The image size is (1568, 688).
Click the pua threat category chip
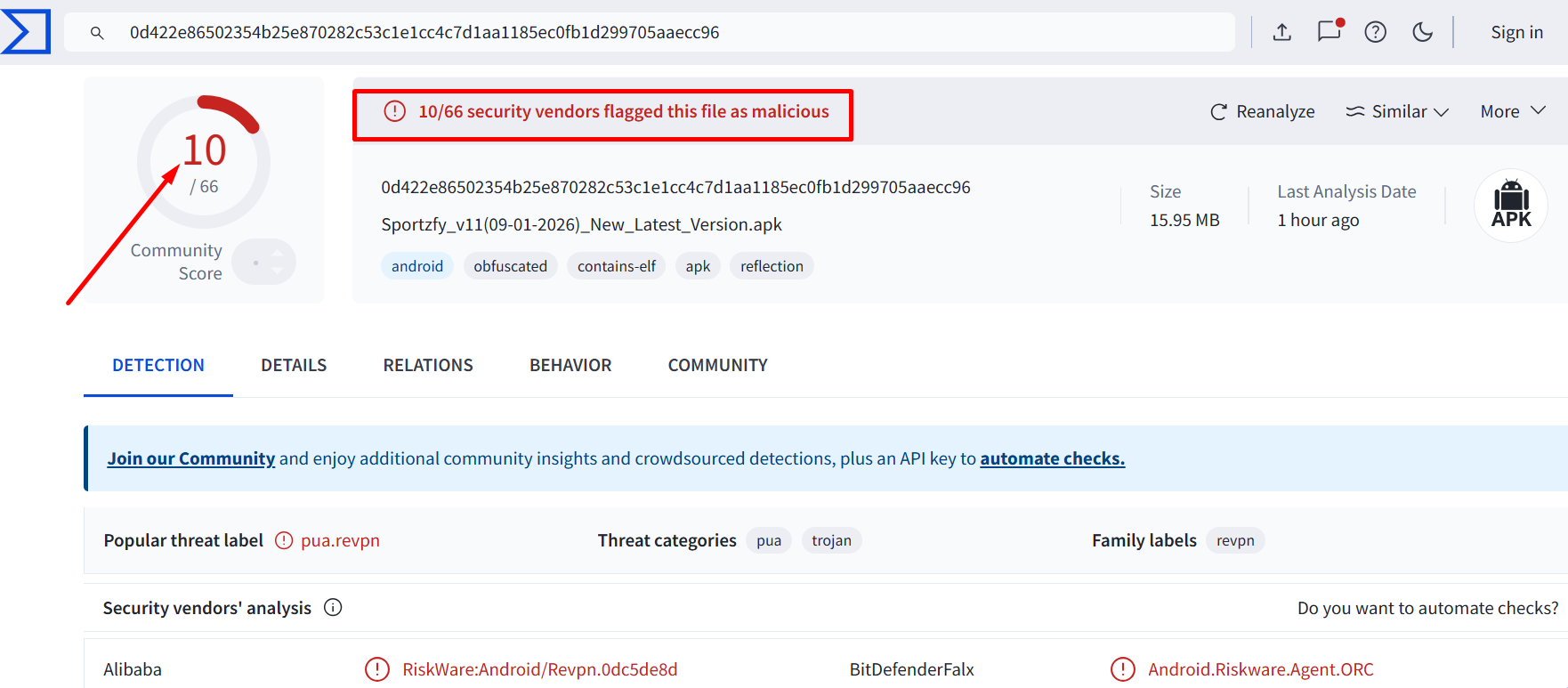[769, 540]
